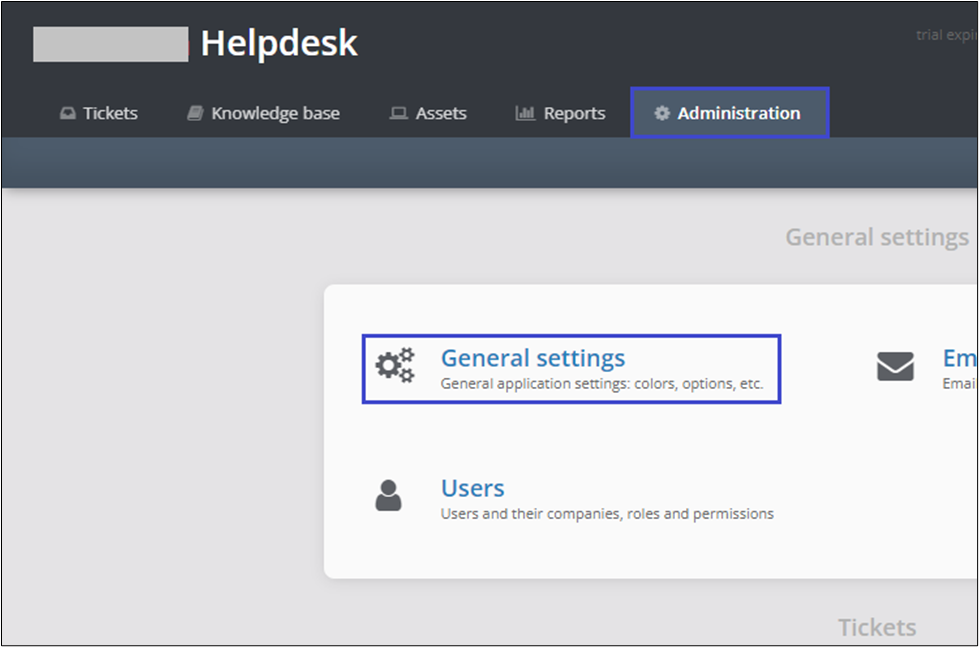This screenshot has width=979, height=647.
Task: Click the trial expiration notice text
Action: point(946,35)
